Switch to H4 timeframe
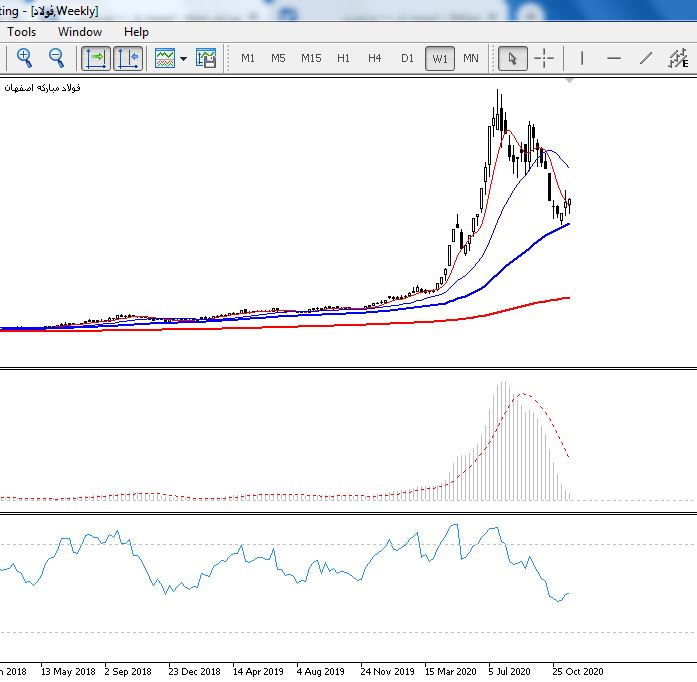The height and width of the screenshot is (682, 697). (374, 58)
